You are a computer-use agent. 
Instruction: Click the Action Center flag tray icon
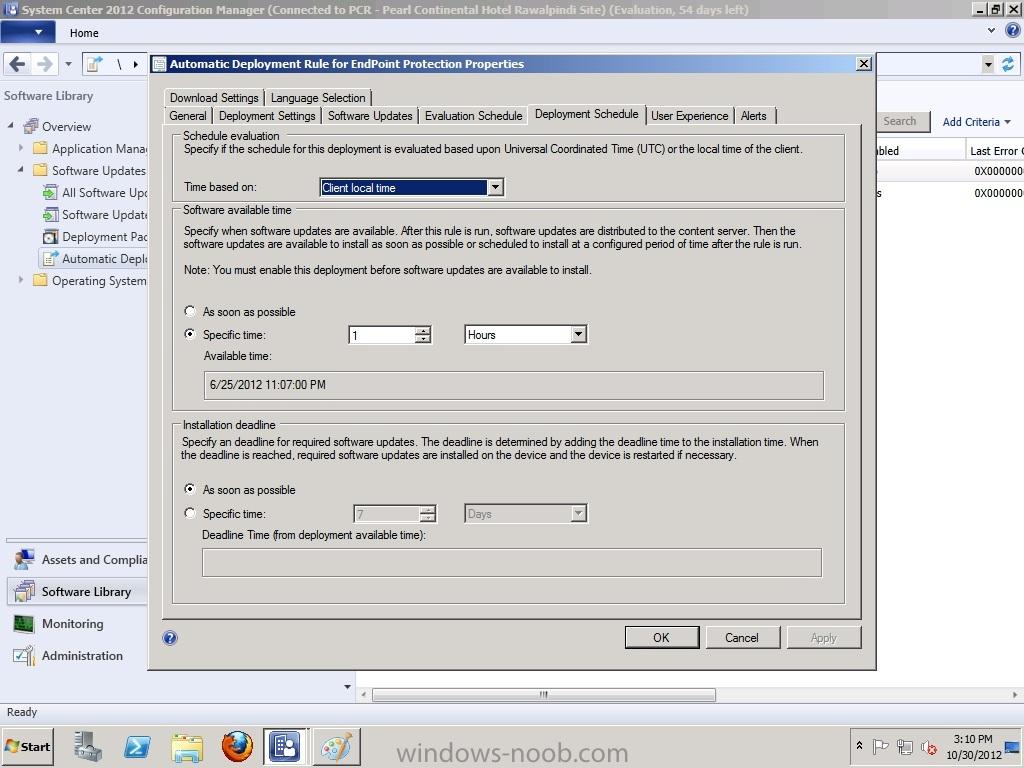click(880, 746)
